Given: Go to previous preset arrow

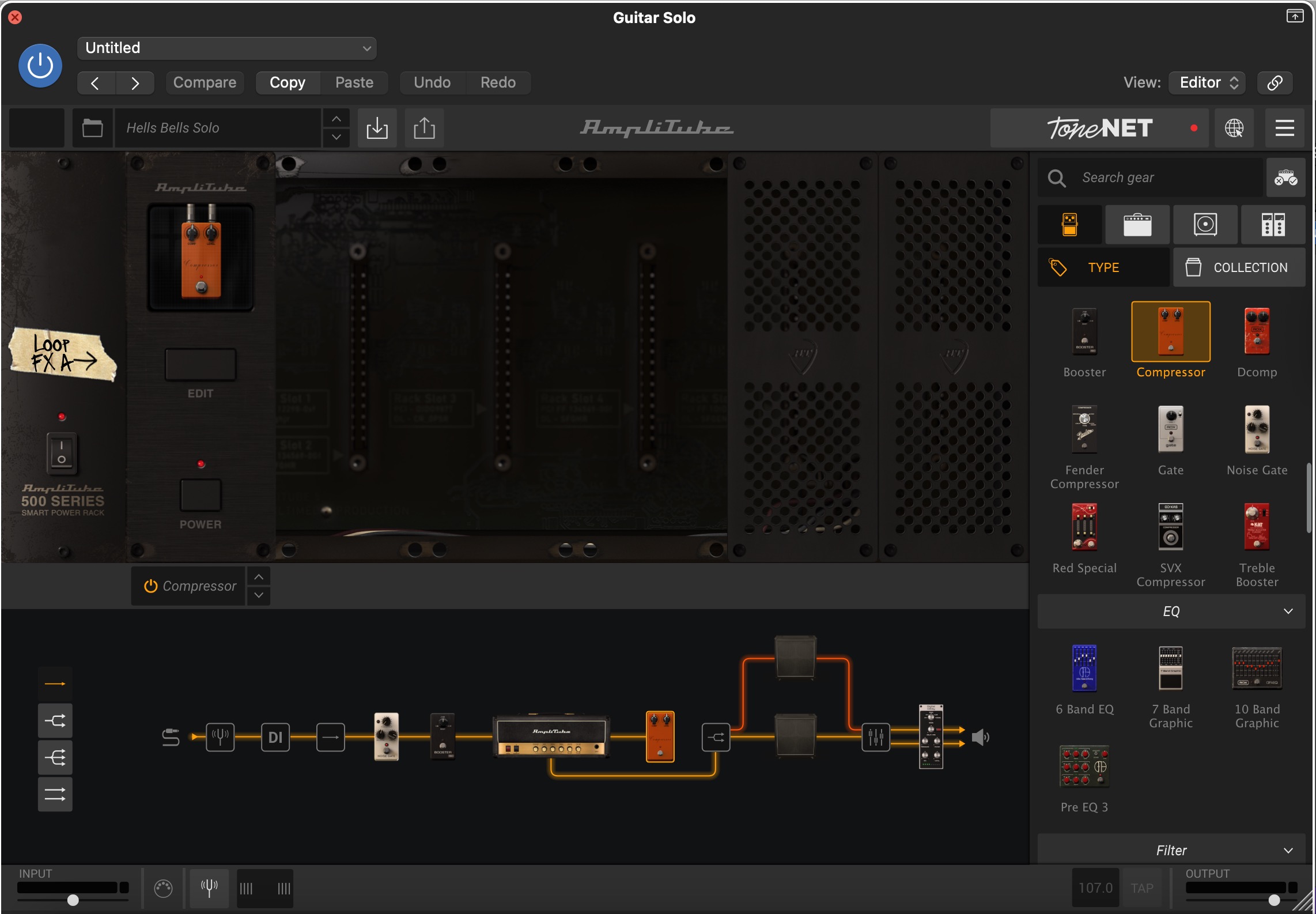Looking at the screenshot, I should click(x=96, y=83).
